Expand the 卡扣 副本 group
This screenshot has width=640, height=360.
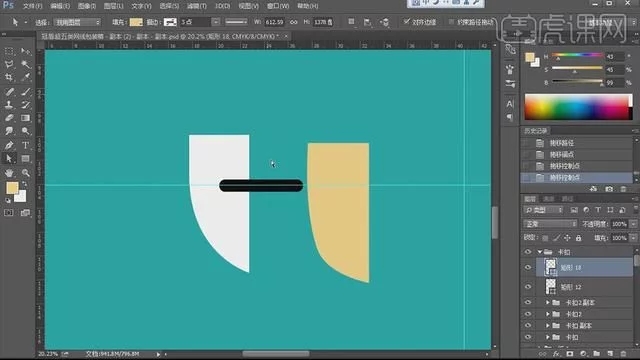tap(548, 325)
